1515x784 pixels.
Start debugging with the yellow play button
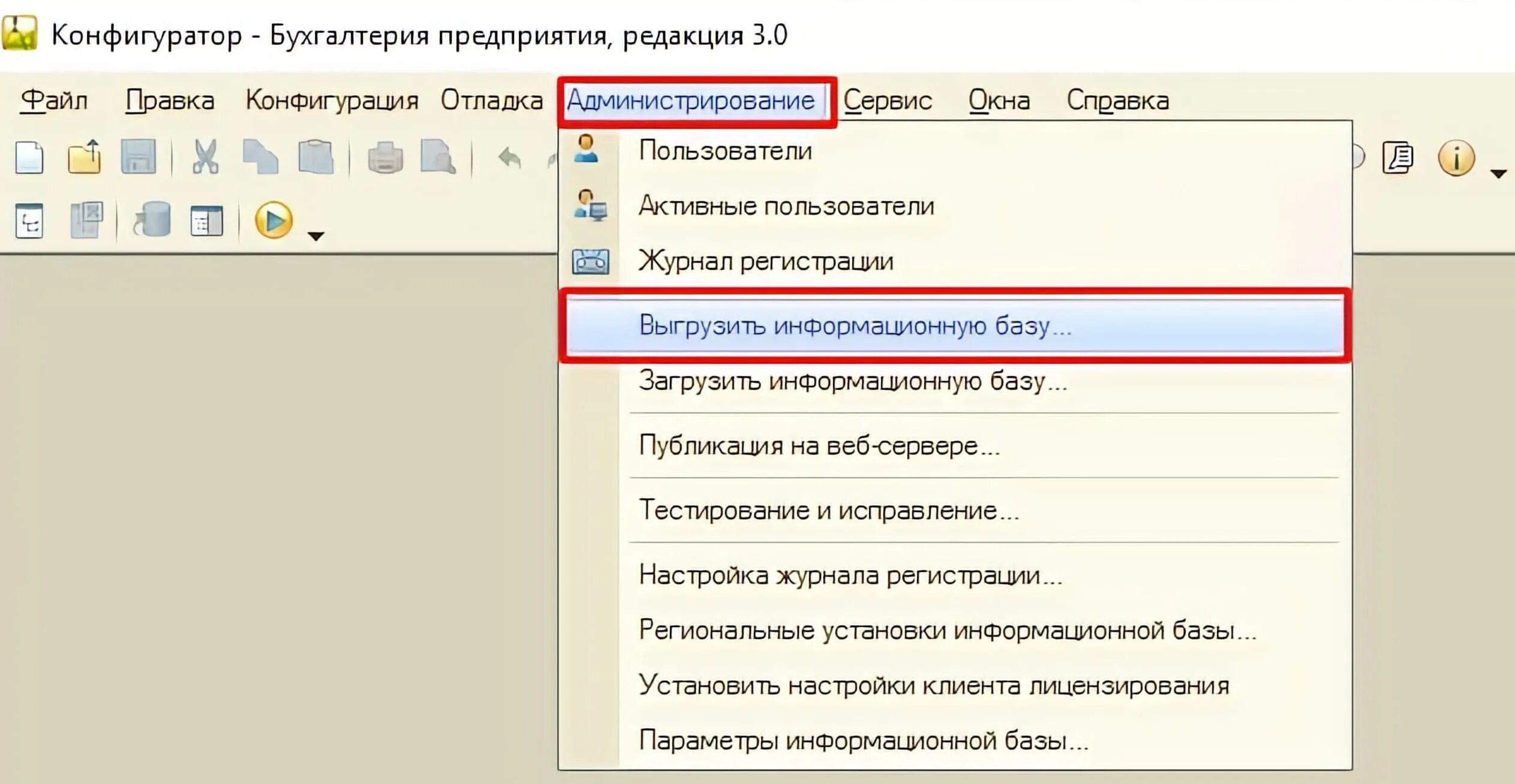(x=273, y=220)
